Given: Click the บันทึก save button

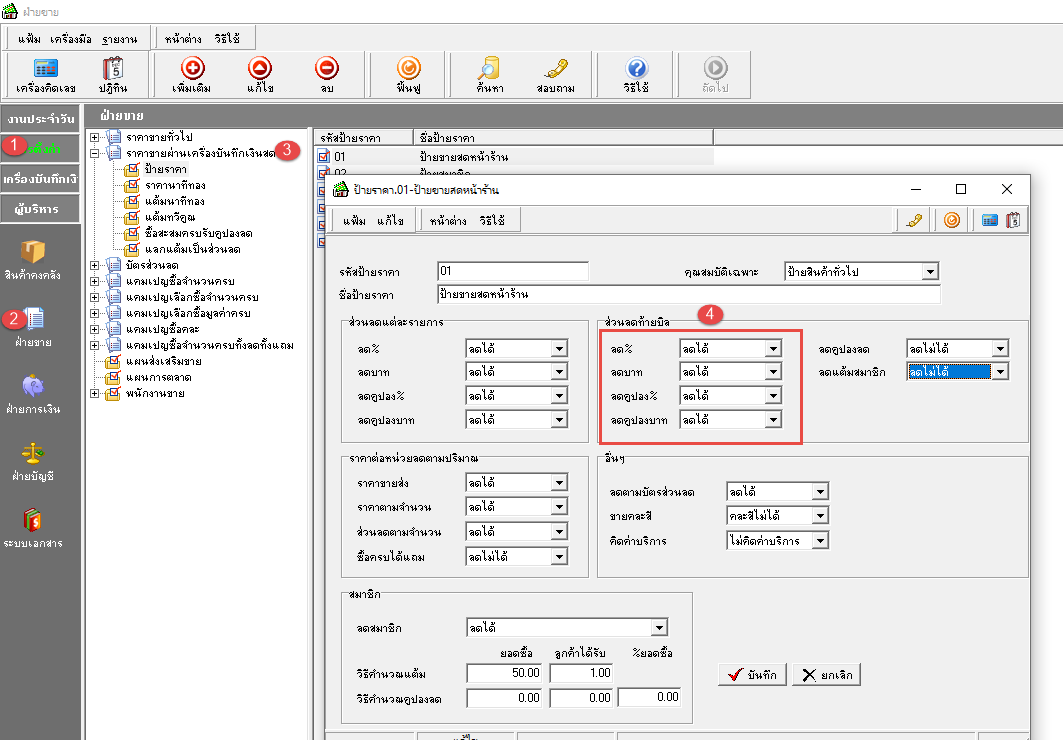Looking at the screenshot, I should [x=750, y=675].
